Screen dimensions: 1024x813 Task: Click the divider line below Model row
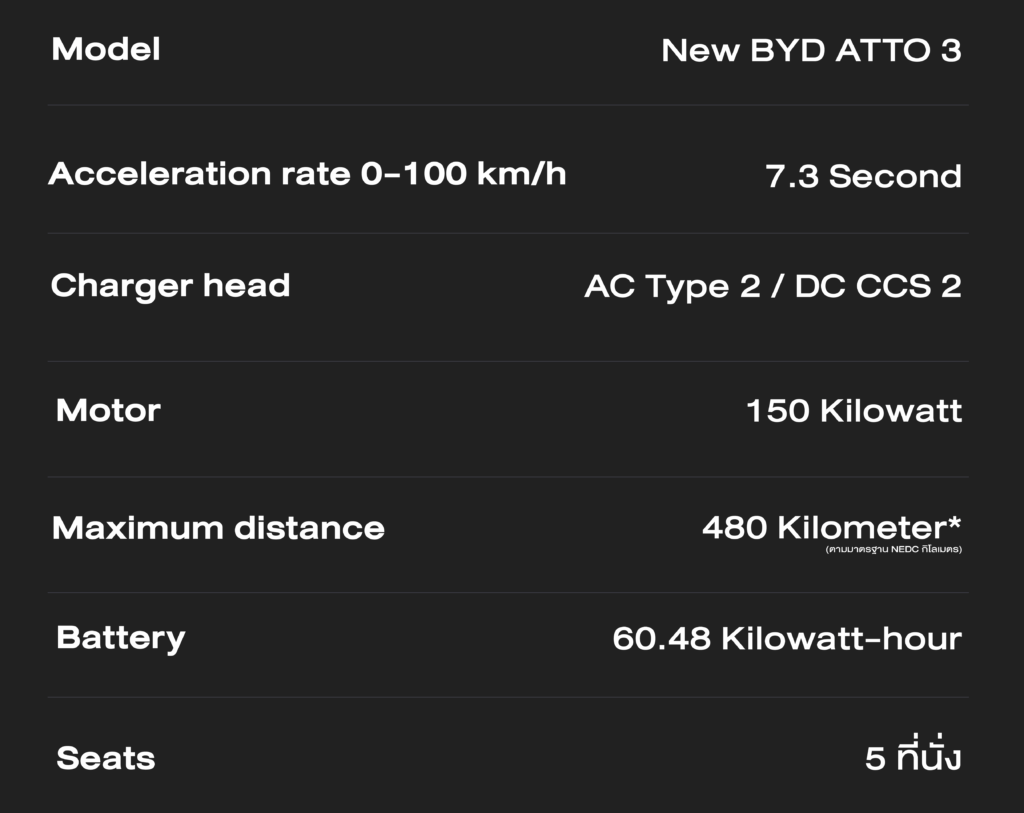tap(508, 105)
